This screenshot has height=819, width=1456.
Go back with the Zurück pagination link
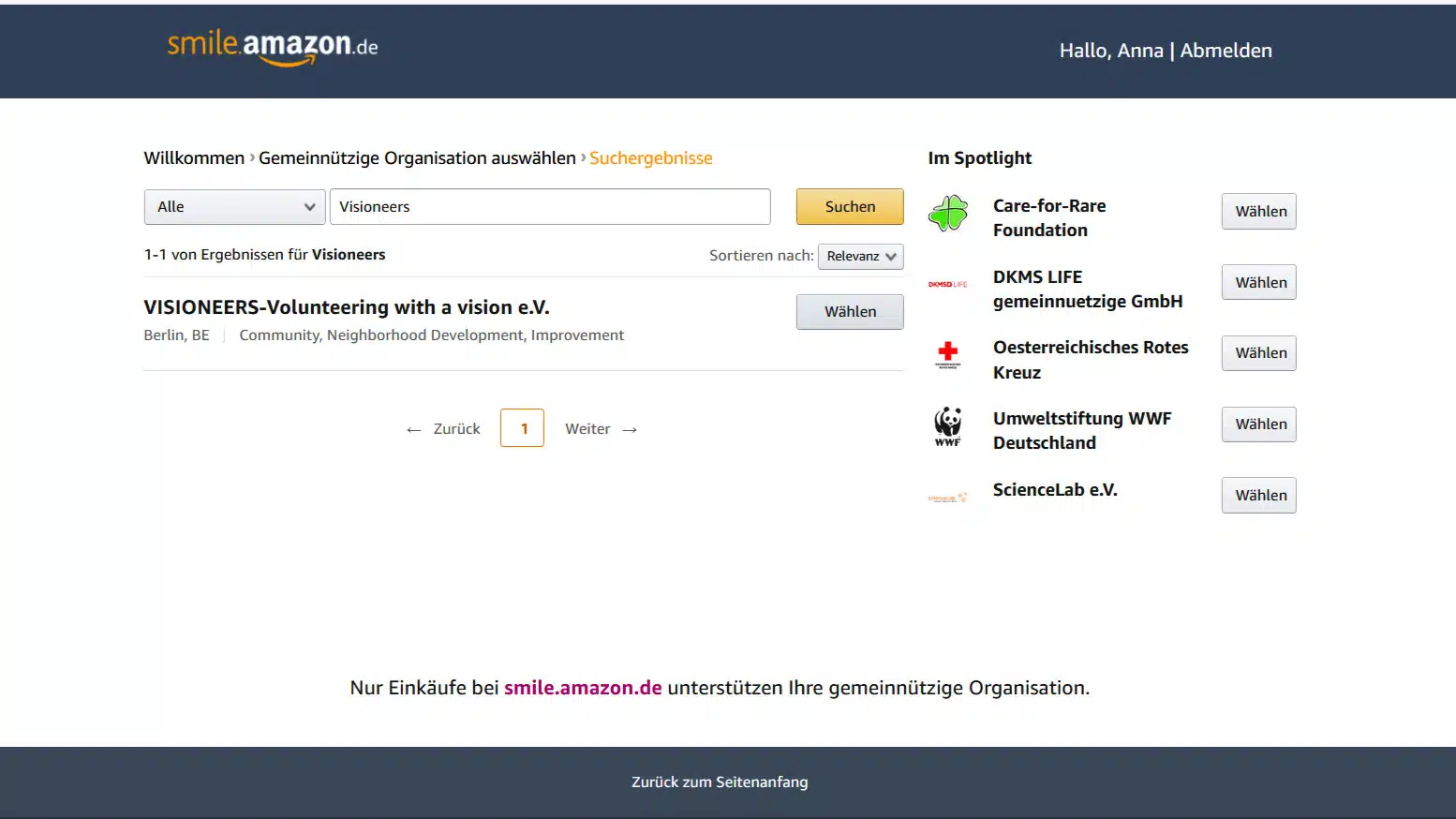coord(443,429)
